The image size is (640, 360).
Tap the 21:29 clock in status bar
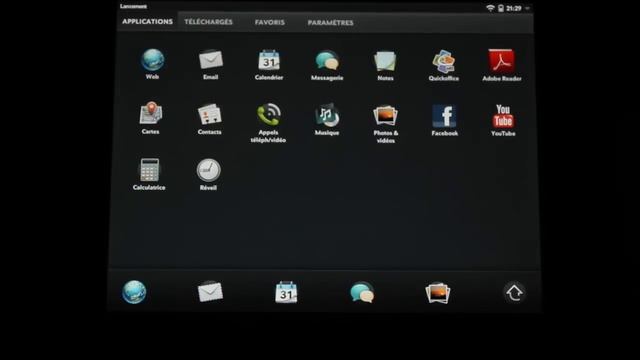(514, 8)
